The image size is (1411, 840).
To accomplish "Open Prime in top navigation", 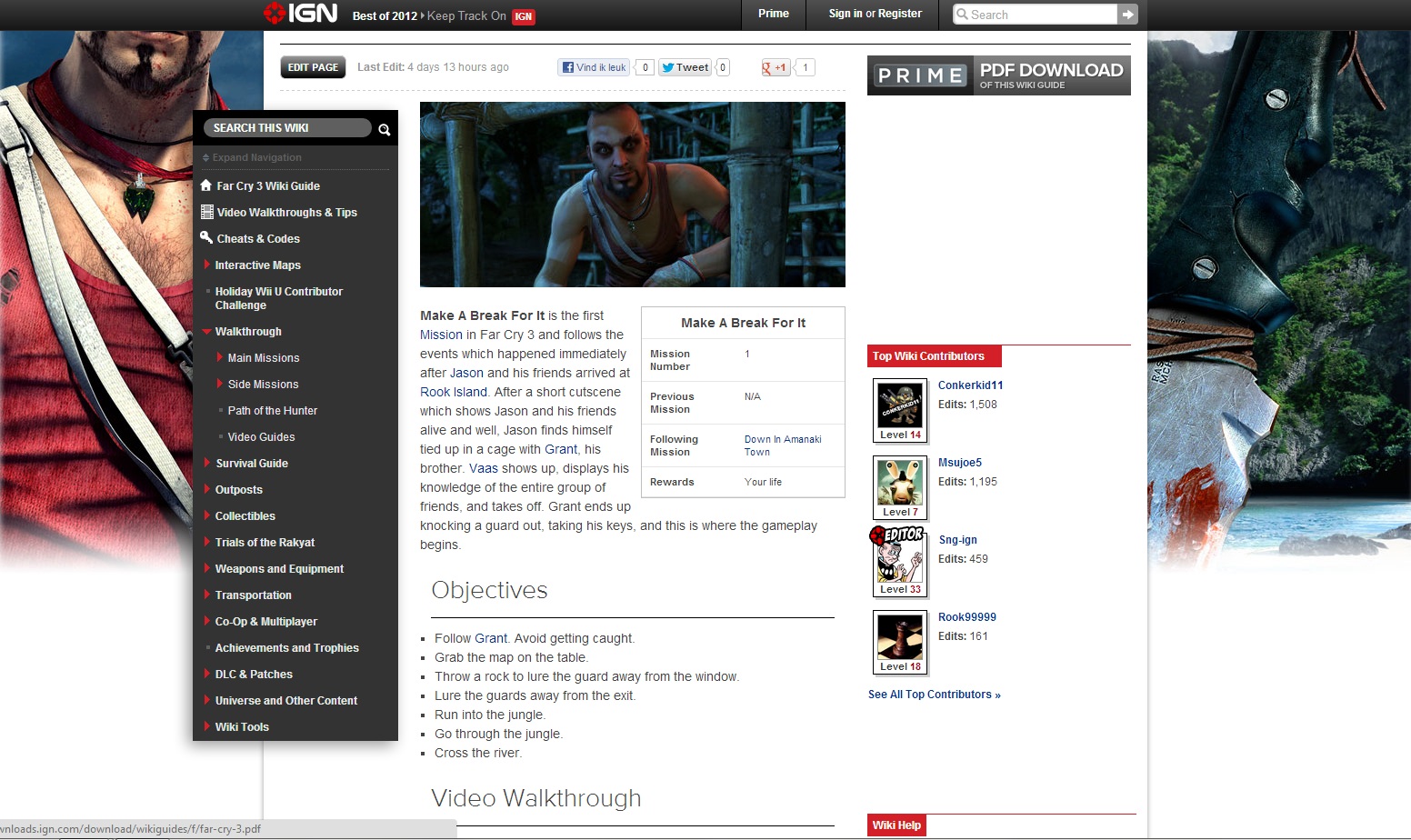I will [774, 14].
